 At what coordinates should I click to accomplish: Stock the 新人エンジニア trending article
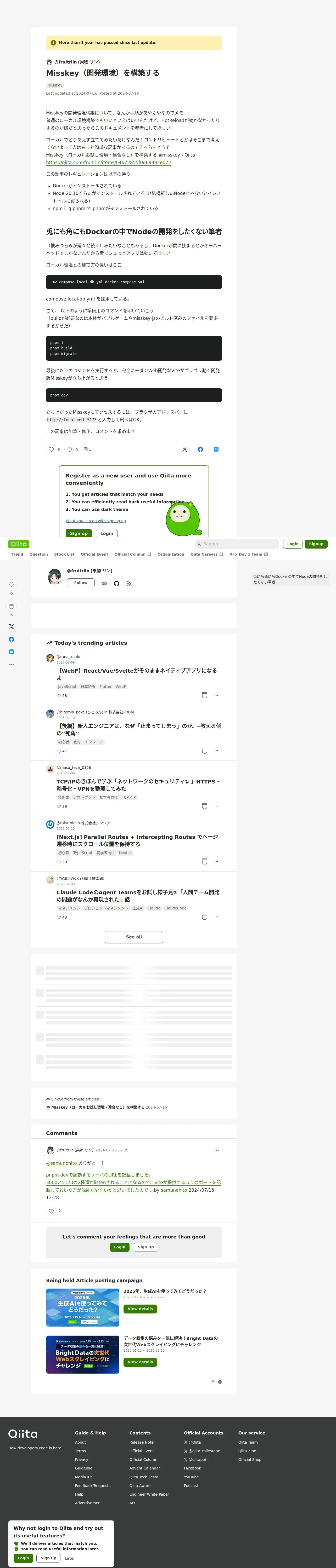(x=204, y=751)
